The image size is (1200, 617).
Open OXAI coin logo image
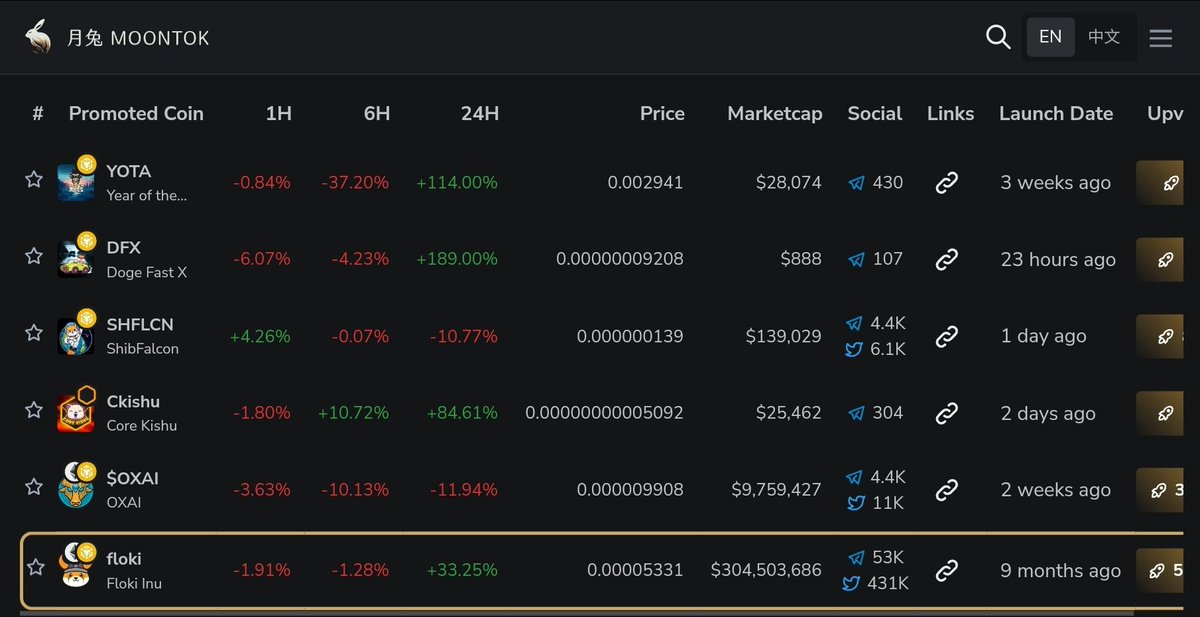76,488
